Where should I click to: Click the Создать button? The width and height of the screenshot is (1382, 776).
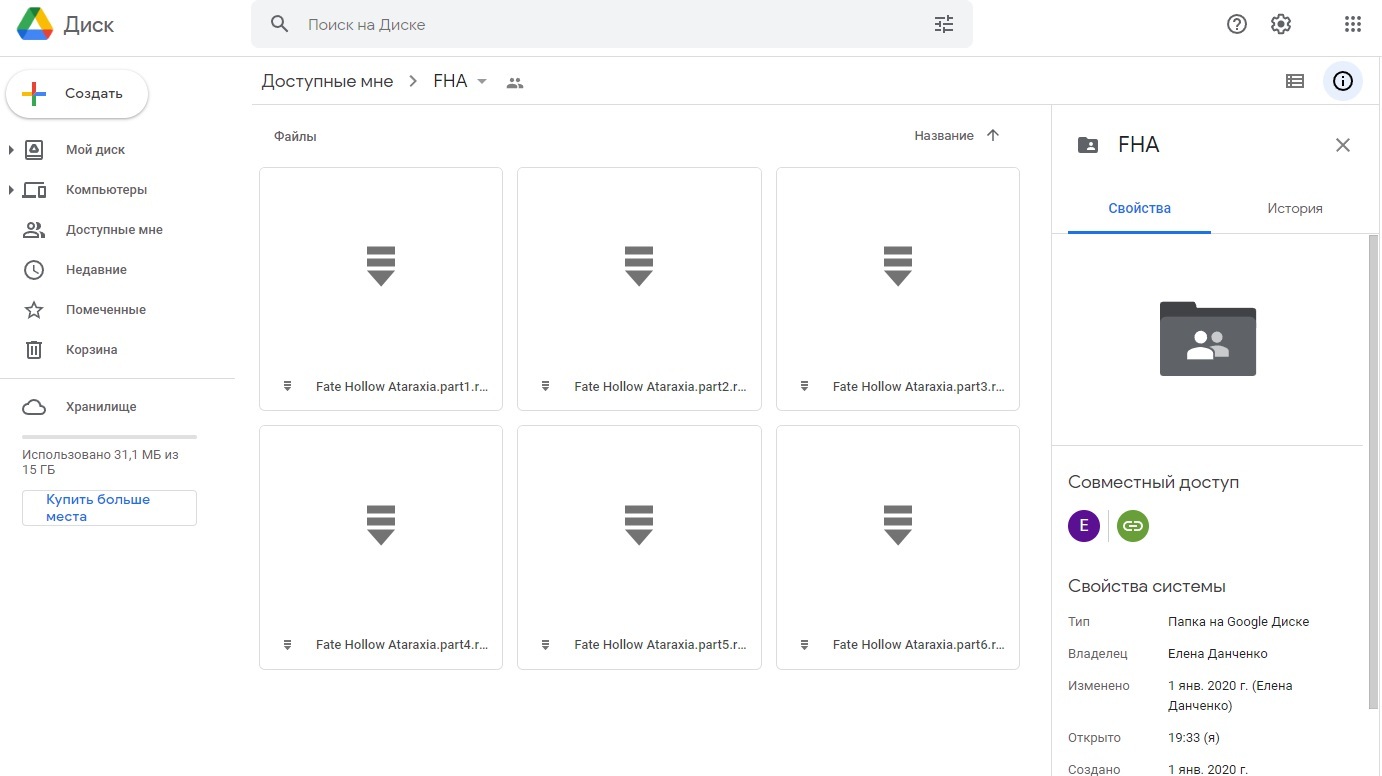pos(78,94)
